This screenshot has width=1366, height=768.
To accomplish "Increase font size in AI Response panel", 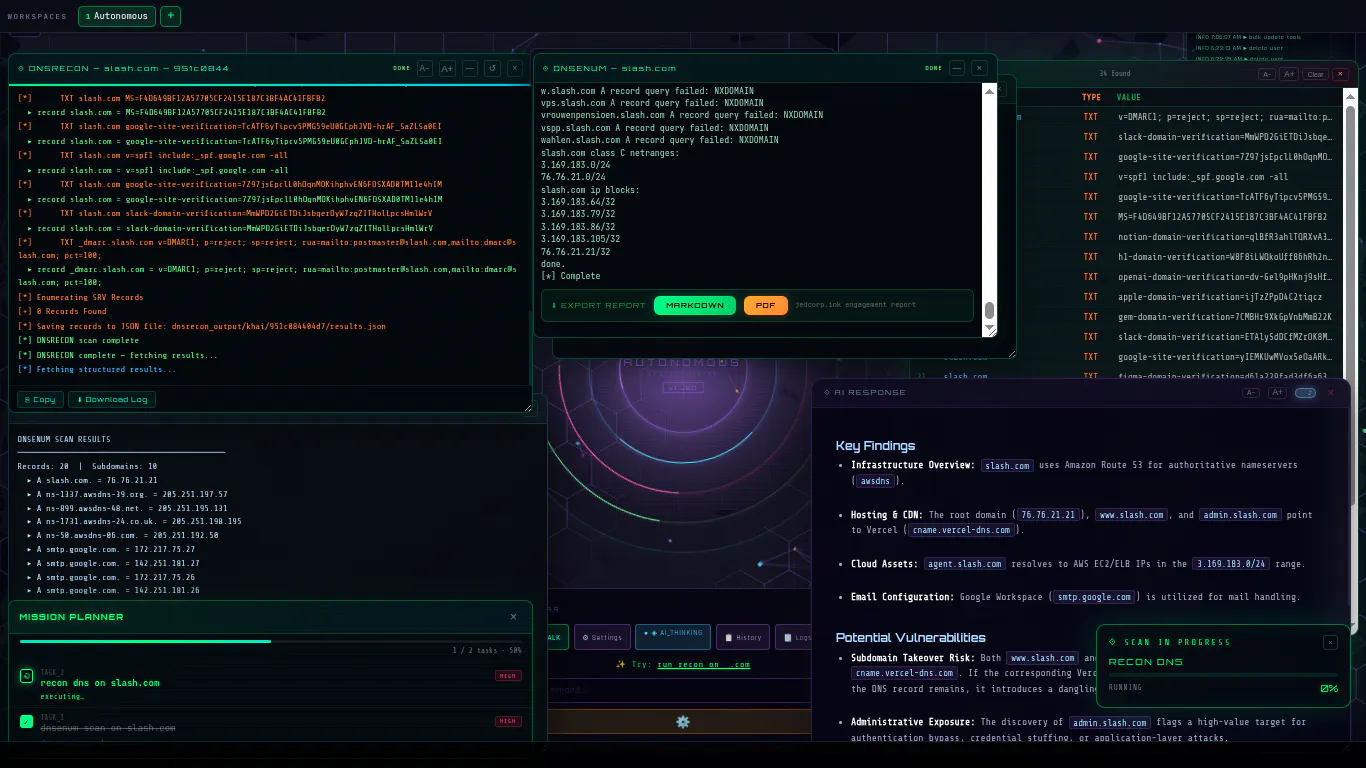I will pos(1277,393).
